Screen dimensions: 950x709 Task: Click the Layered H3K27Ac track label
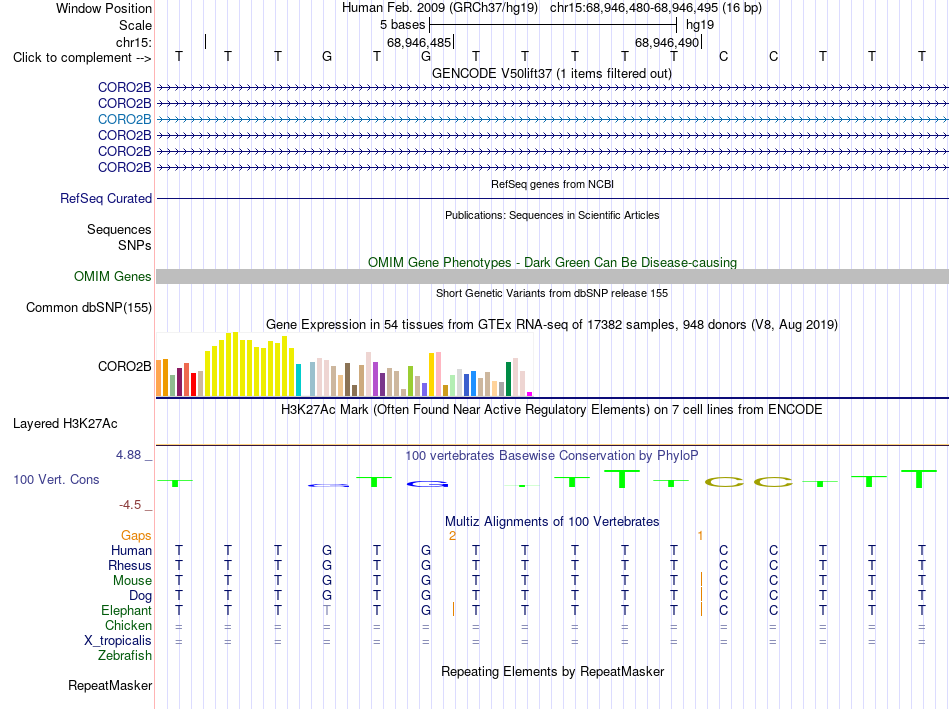(x=65, y=424)
